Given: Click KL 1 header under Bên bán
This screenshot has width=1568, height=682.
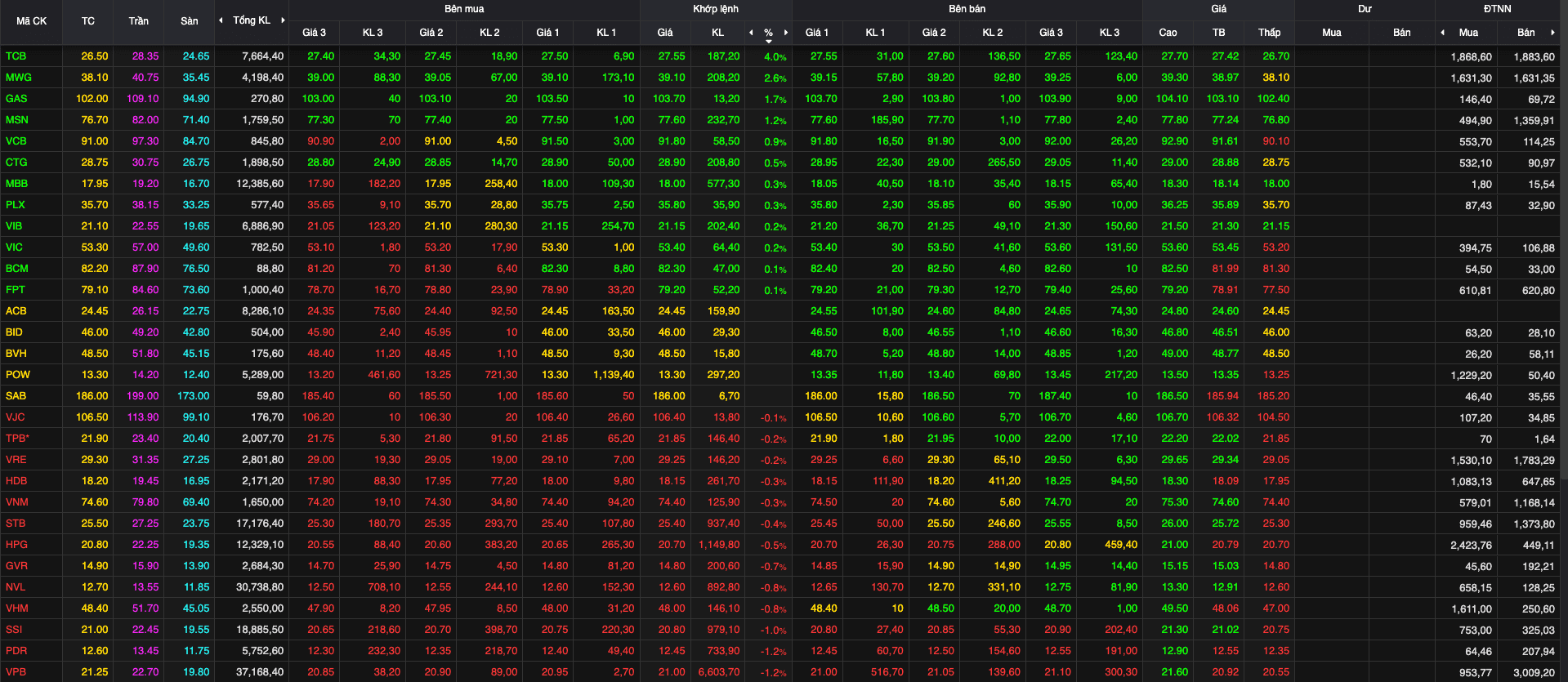Looking at the screenshot, I should [x=876, y=33].
